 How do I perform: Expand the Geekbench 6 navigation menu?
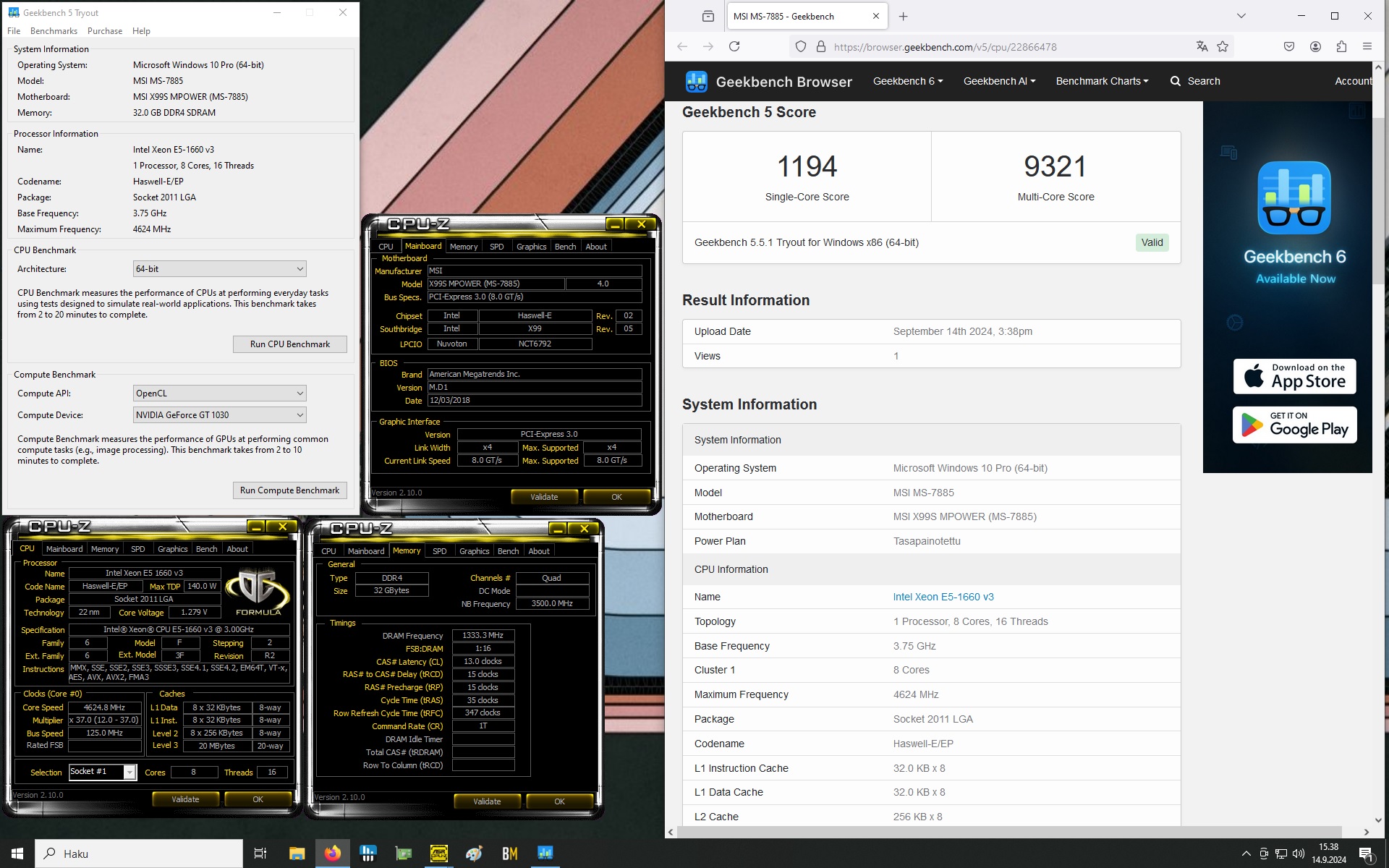pyautogui.click(x=907, y=81)
